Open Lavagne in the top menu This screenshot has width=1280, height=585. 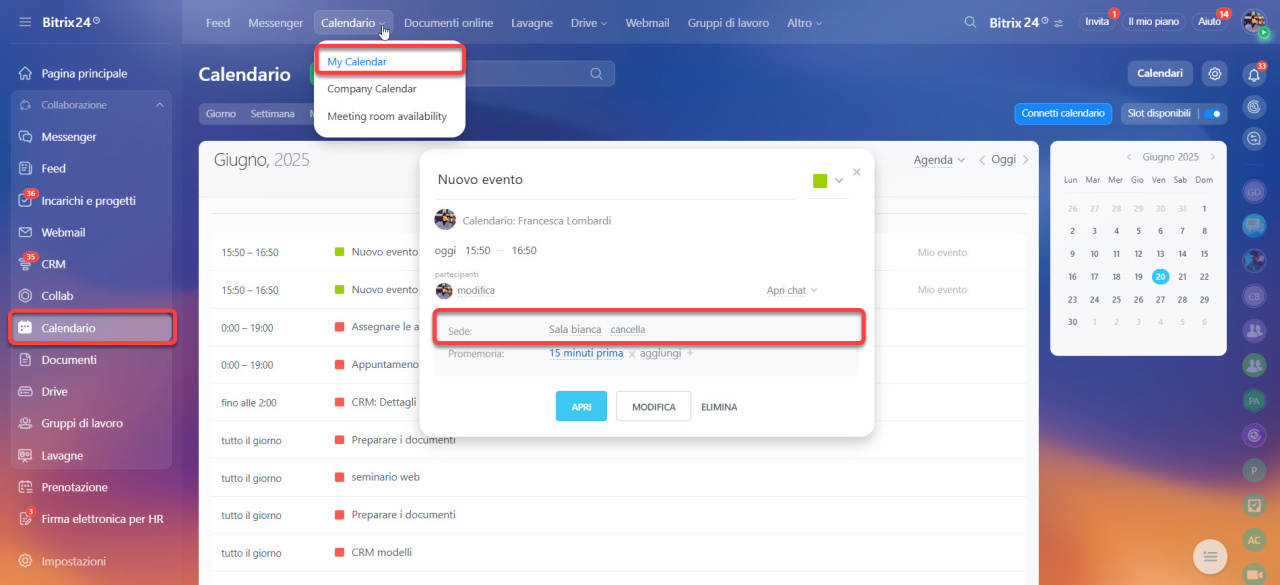(532, 23)
